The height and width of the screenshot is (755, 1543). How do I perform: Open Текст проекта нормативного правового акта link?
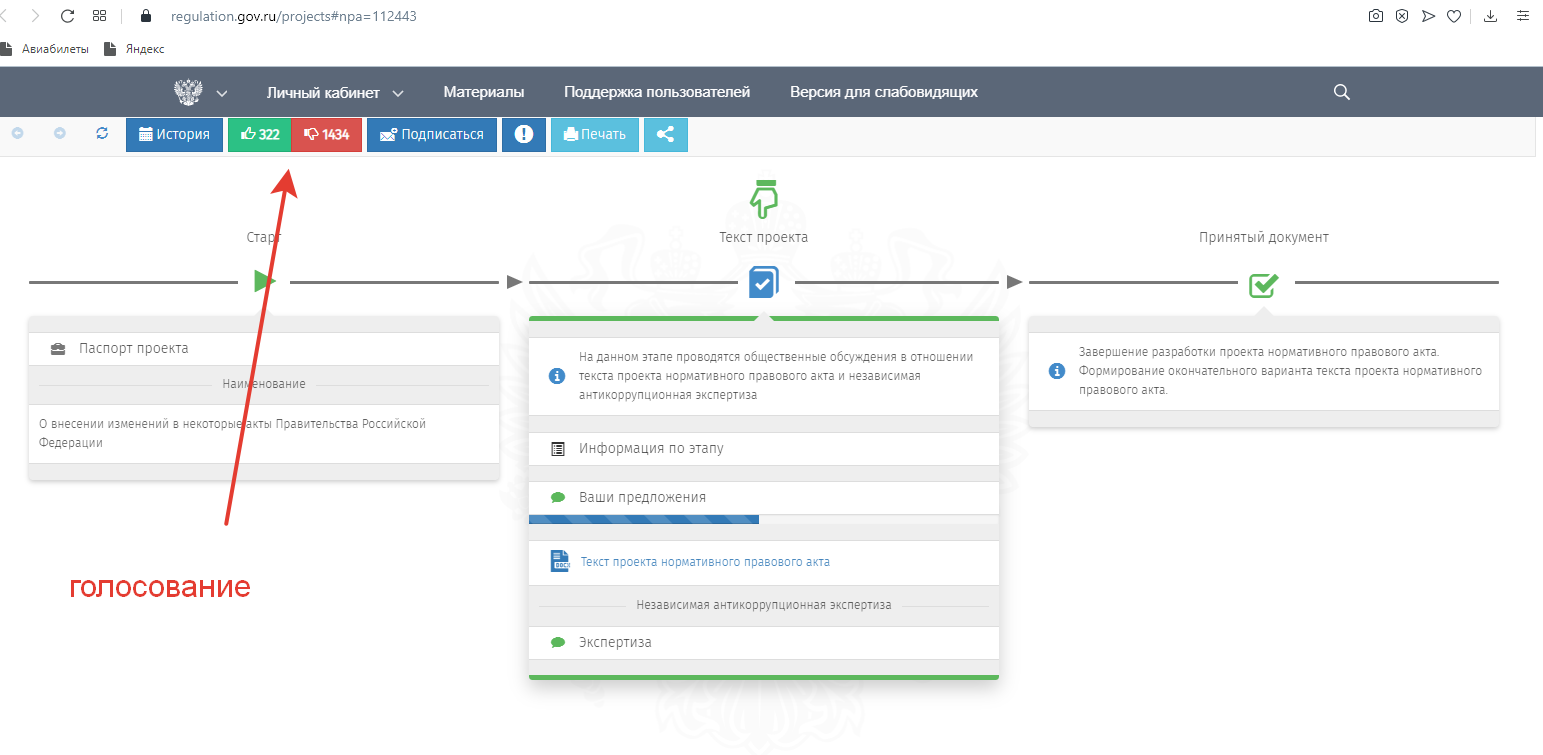(x=704, y=562)
